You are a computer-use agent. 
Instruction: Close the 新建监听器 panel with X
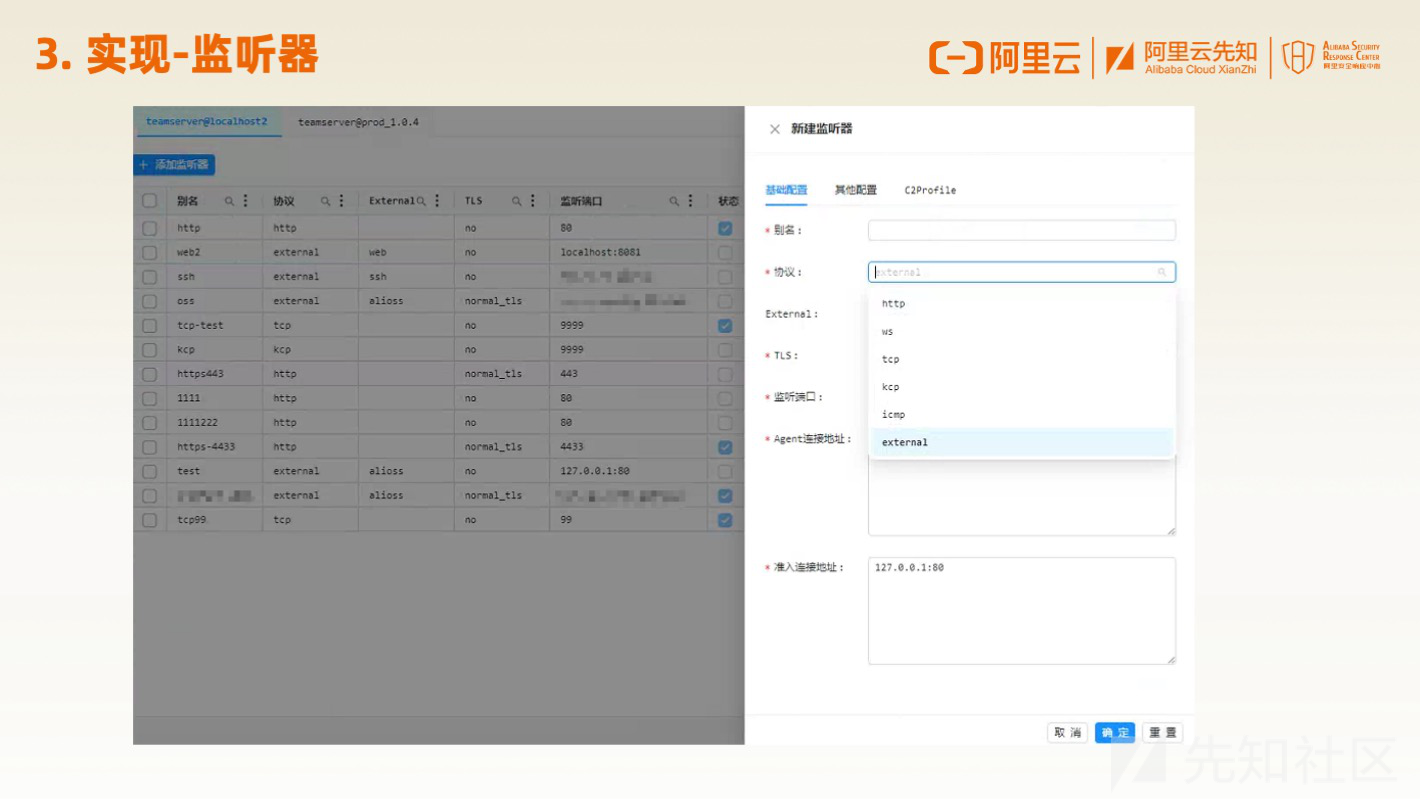point(774,129)
